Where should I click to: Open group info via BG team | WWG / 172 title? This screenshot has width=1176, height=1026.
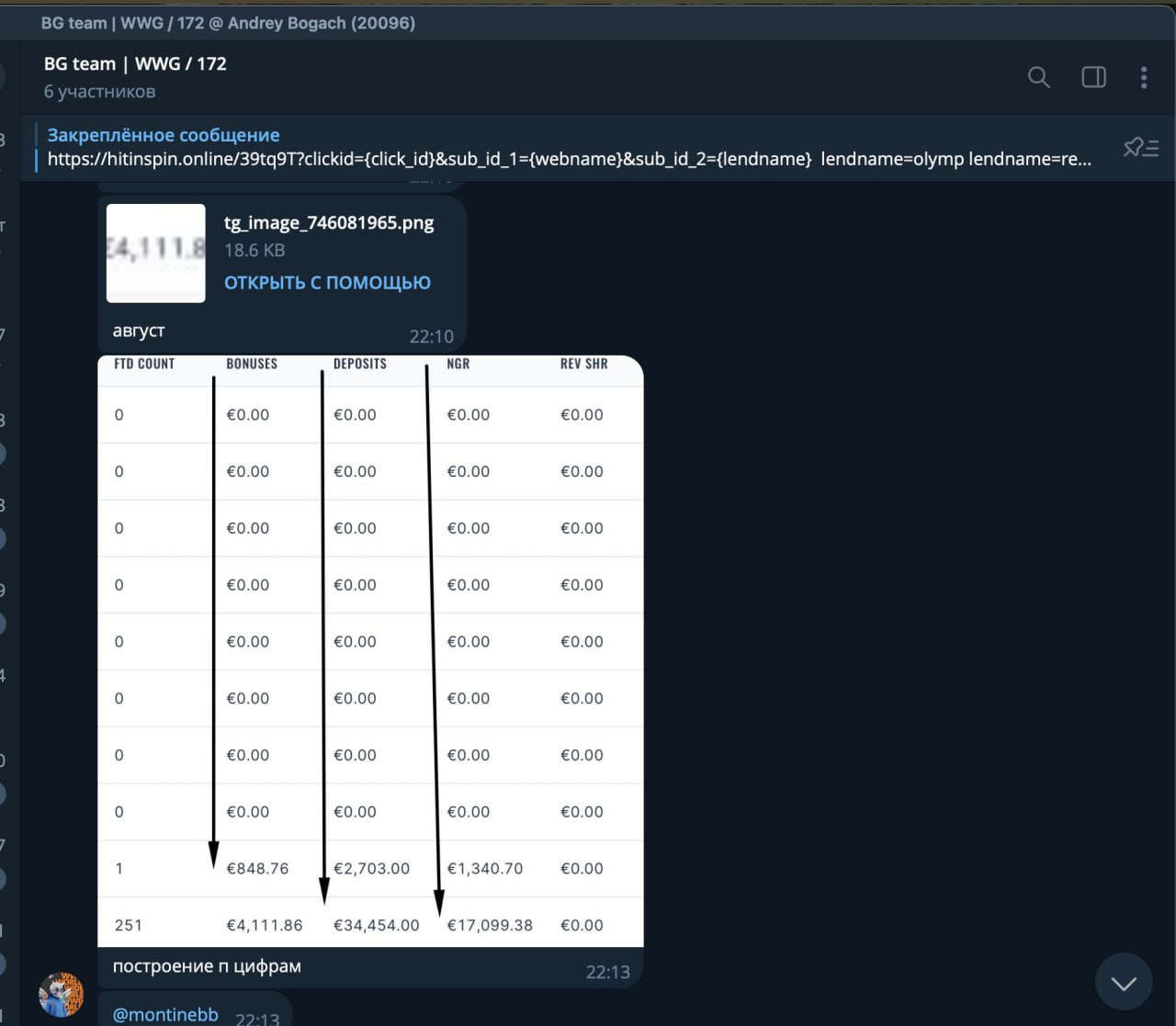(135, 63)
